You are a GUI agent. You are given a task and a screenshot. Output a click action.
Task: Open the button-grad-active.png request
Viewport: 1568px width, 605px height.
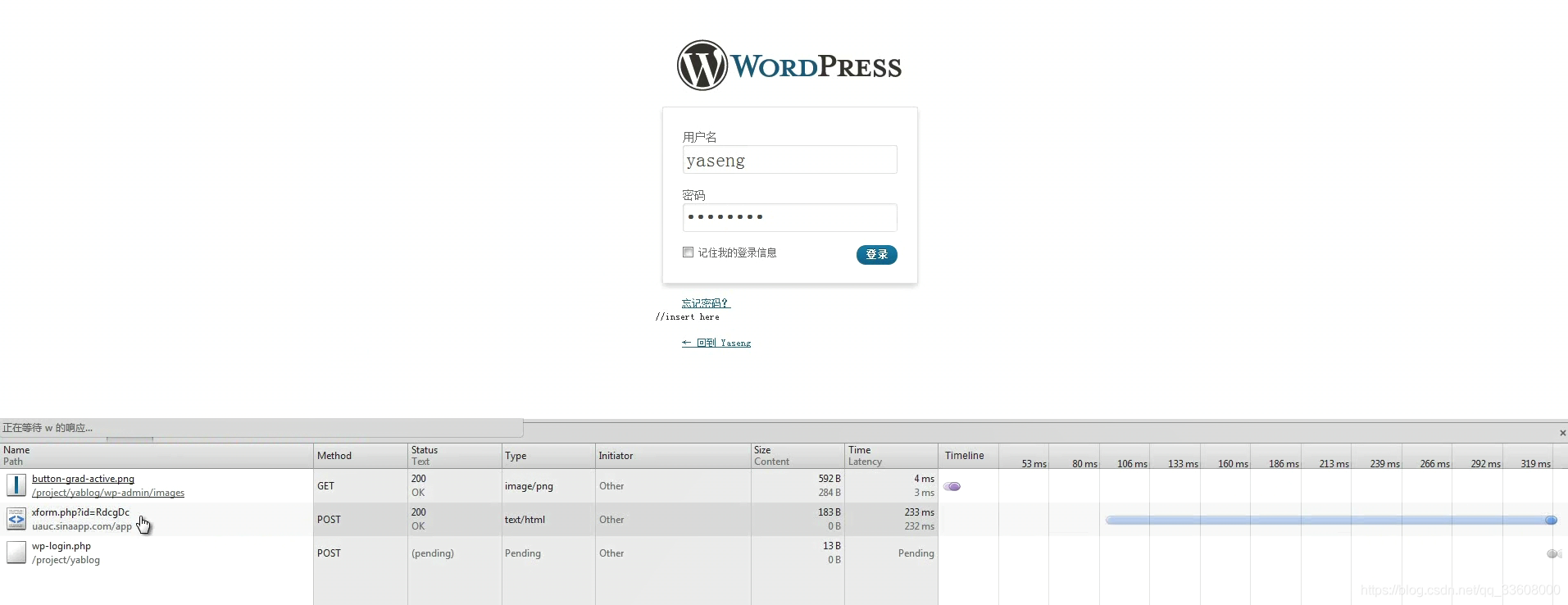[83, 479]
